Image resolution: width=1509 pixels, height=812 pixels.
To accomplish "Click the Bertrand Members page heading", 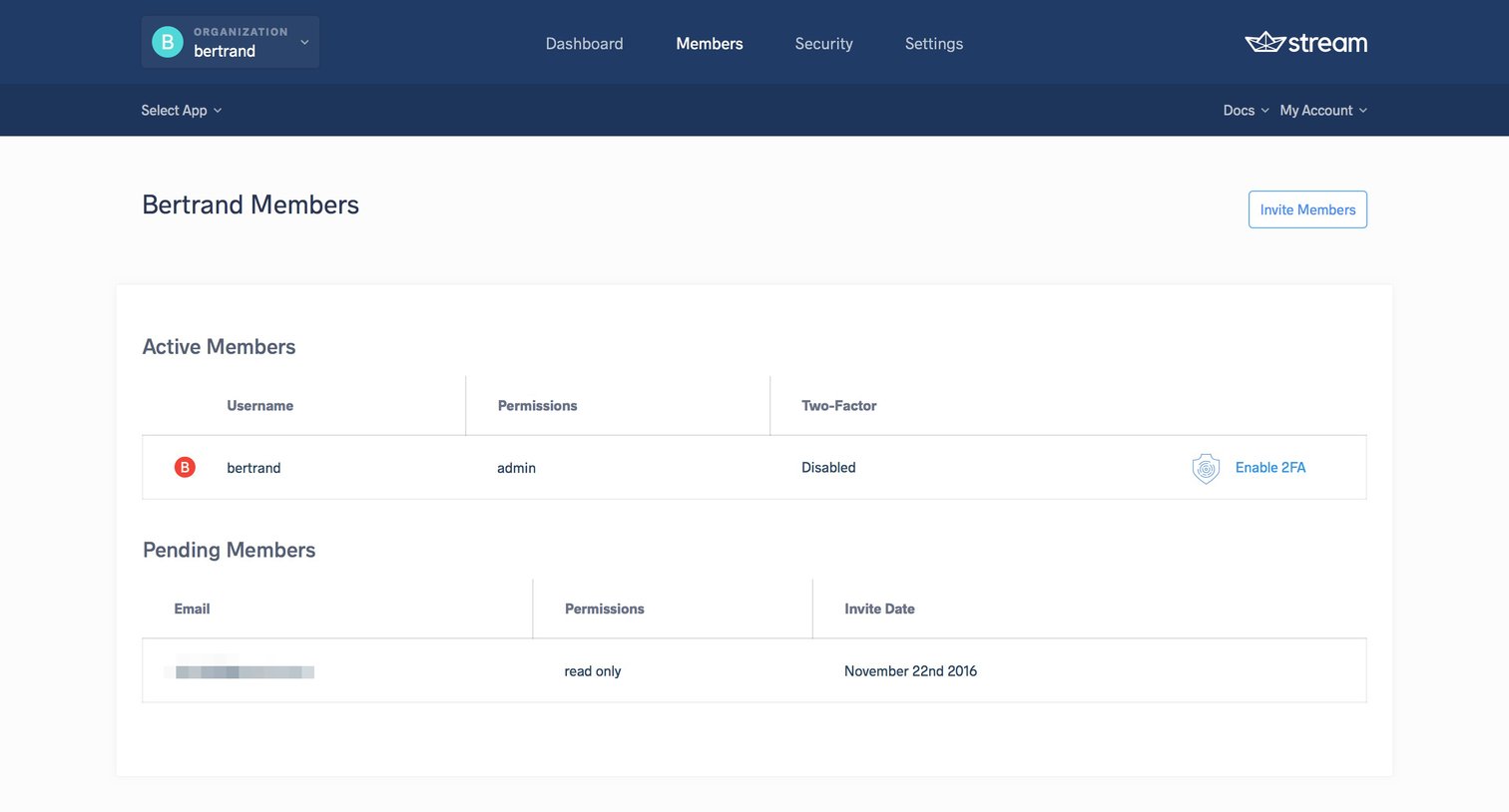I will coord(251,204).
